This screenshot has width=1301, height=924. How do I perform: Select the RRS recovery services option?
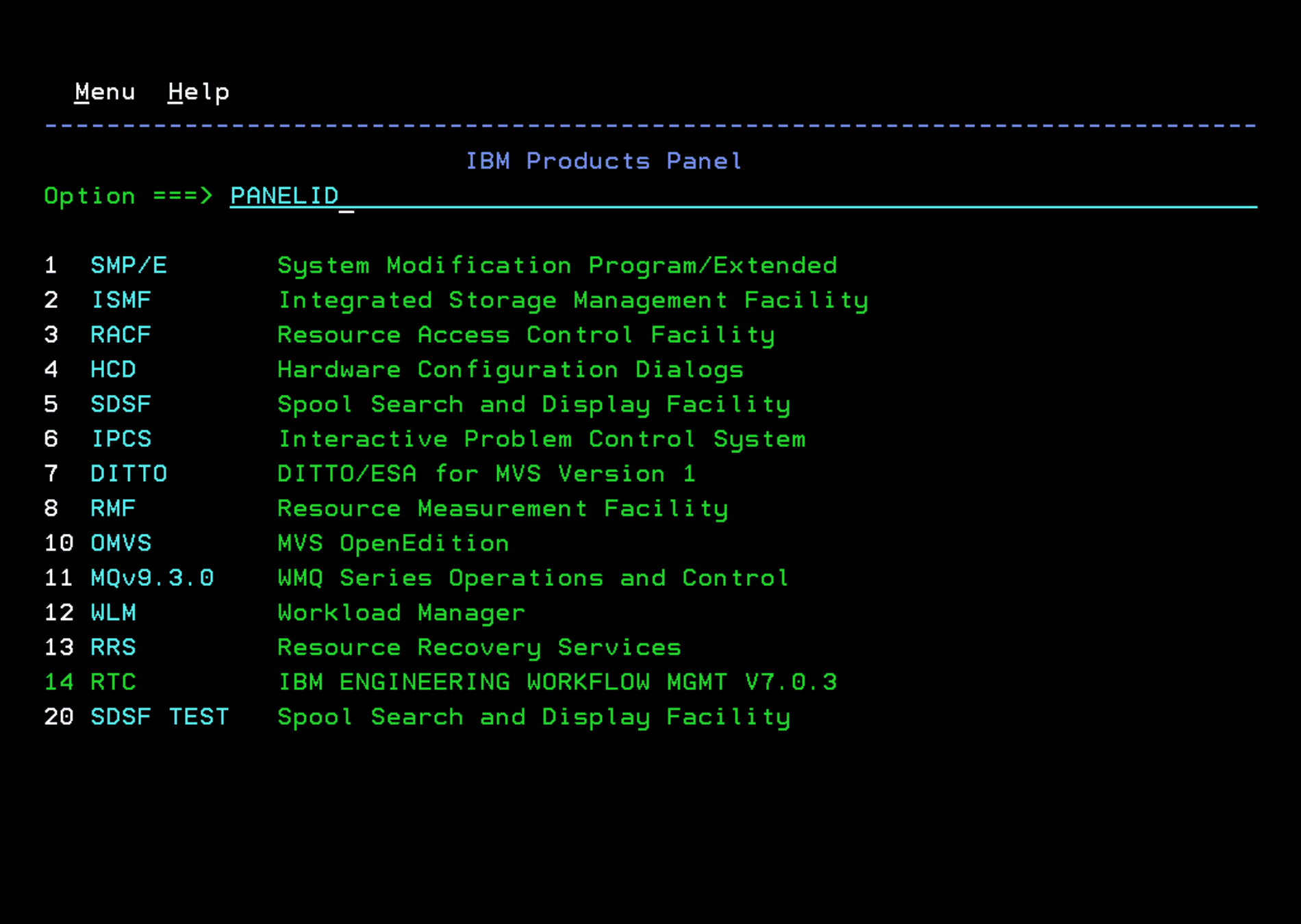tap(113, 647)
